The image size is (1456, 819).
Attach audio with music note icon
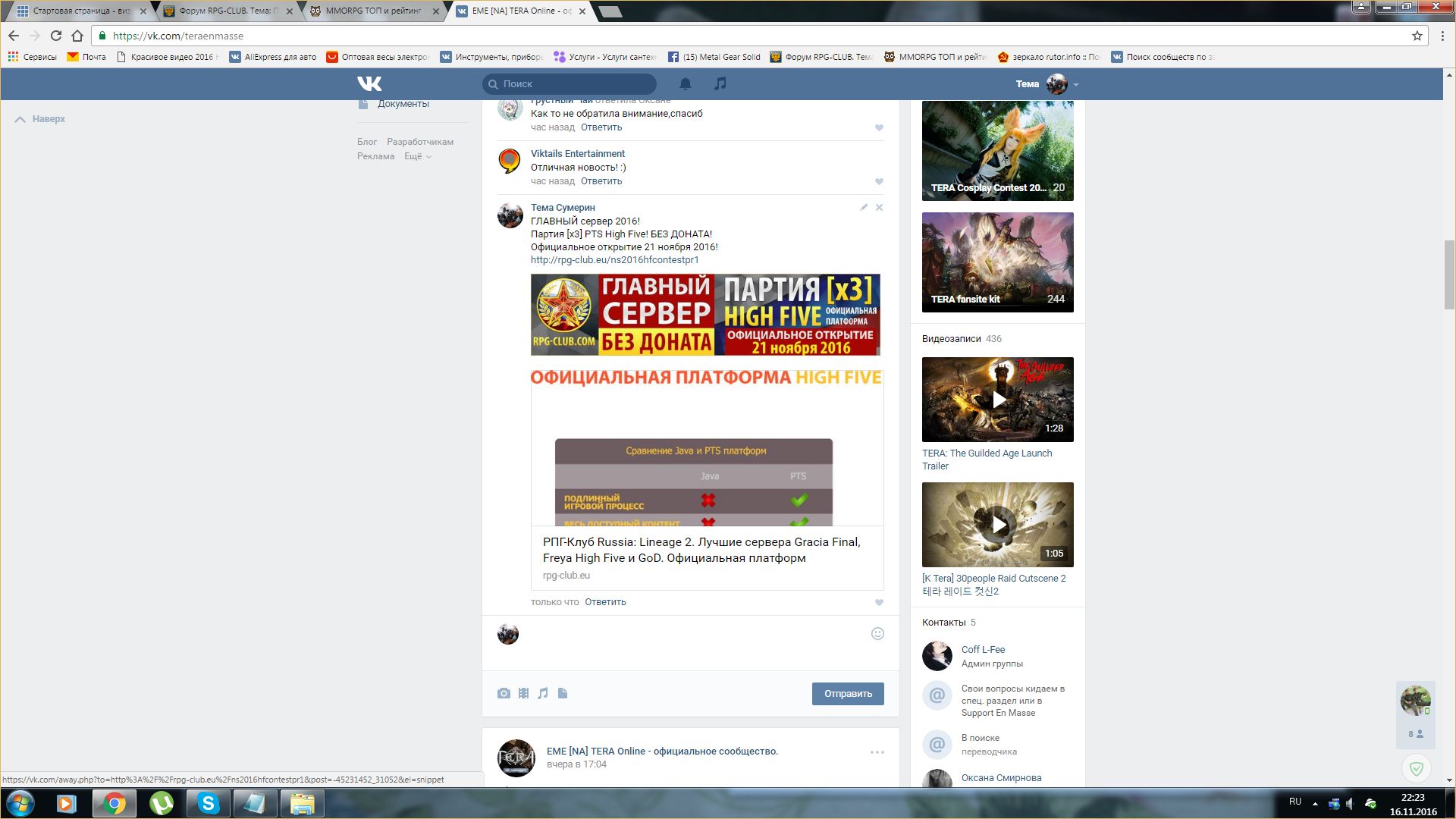click(543, 693)
